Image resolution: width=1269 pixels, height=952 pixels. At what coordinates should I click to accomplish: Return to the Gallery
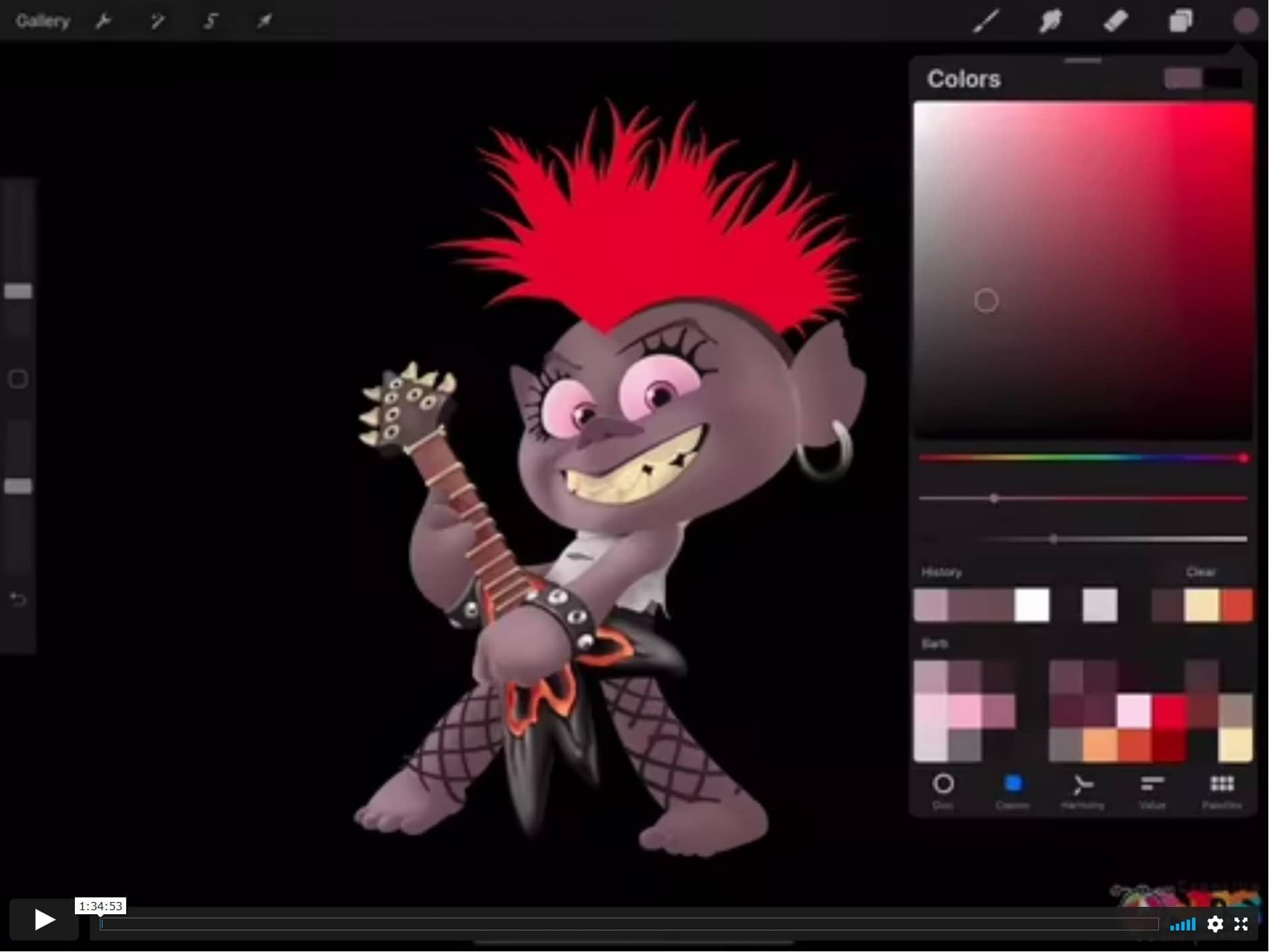pyautogui.click(x=43, y=20)
